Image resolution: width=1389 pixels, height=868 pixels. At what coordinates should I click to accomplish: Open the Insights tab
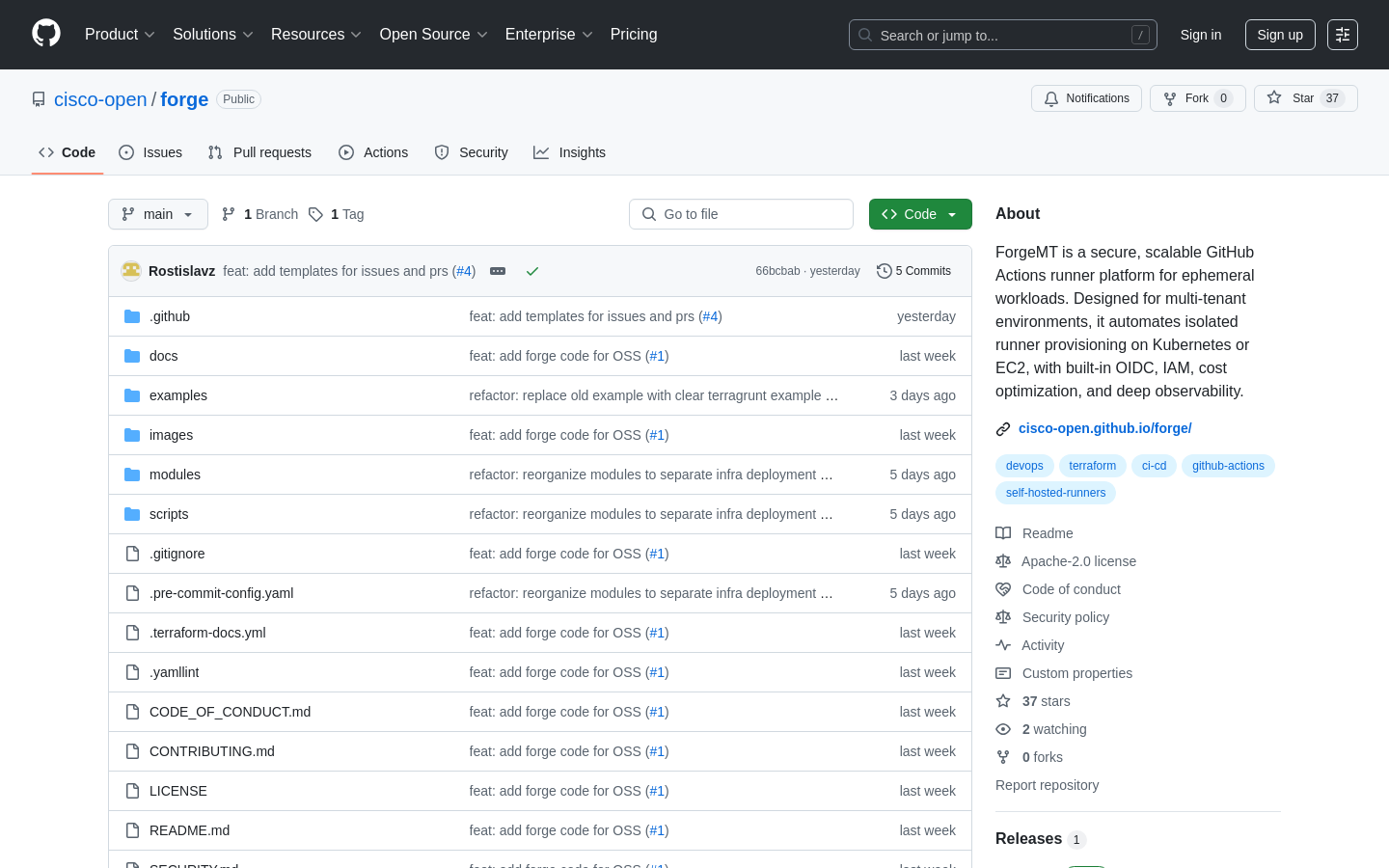coord(569,152)
